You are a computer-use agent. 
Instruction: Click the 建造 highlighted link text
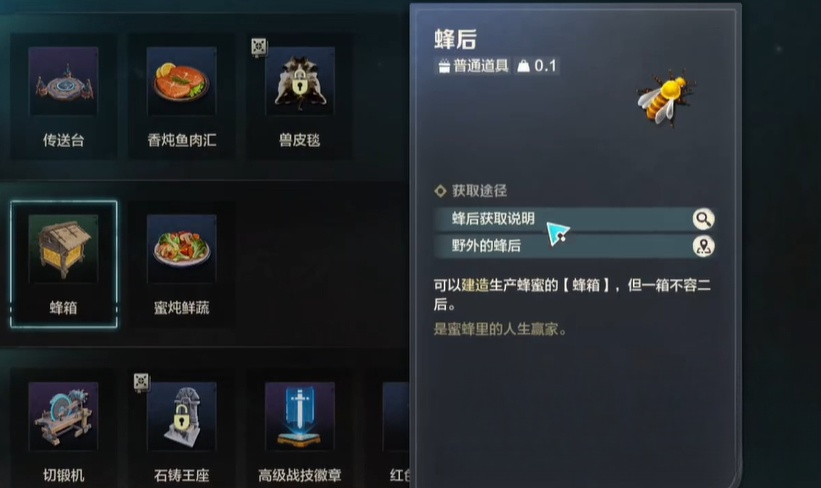tap(475, 285)
